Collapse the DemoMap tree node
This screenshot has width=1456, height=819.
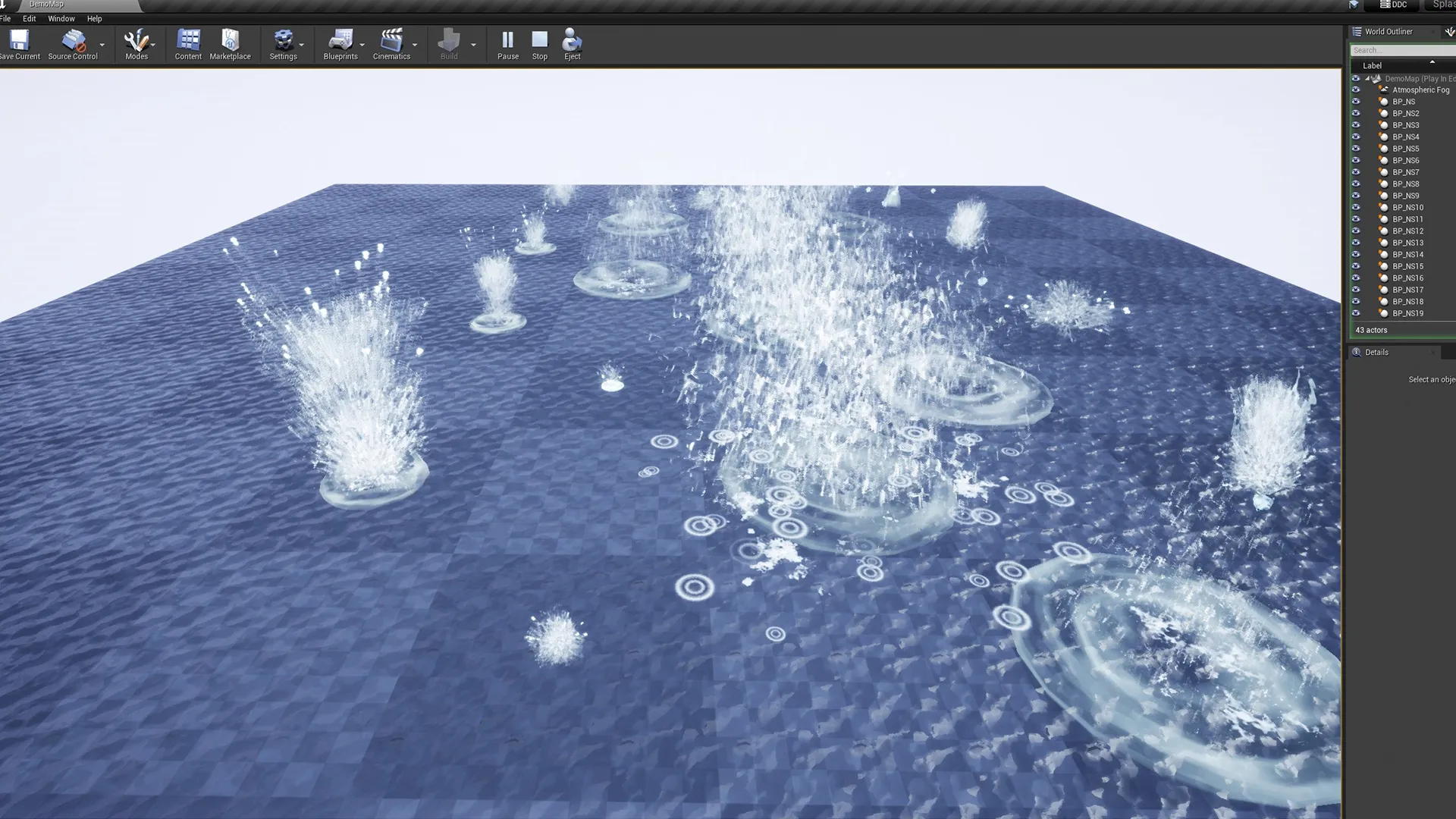click(x=1367, y=78)
